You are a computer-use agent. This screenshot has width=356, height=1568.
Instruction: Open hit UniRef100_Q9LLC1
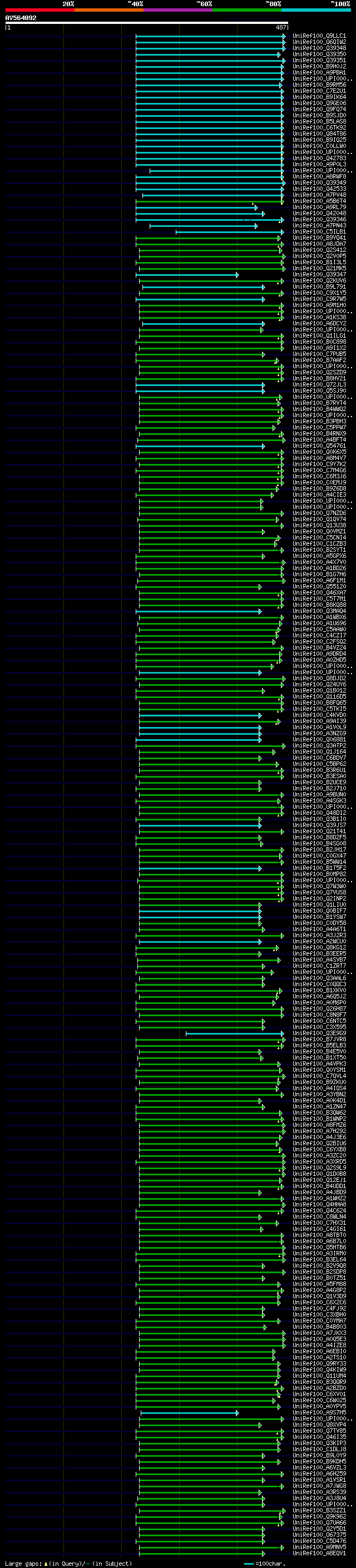coord(319,36)
